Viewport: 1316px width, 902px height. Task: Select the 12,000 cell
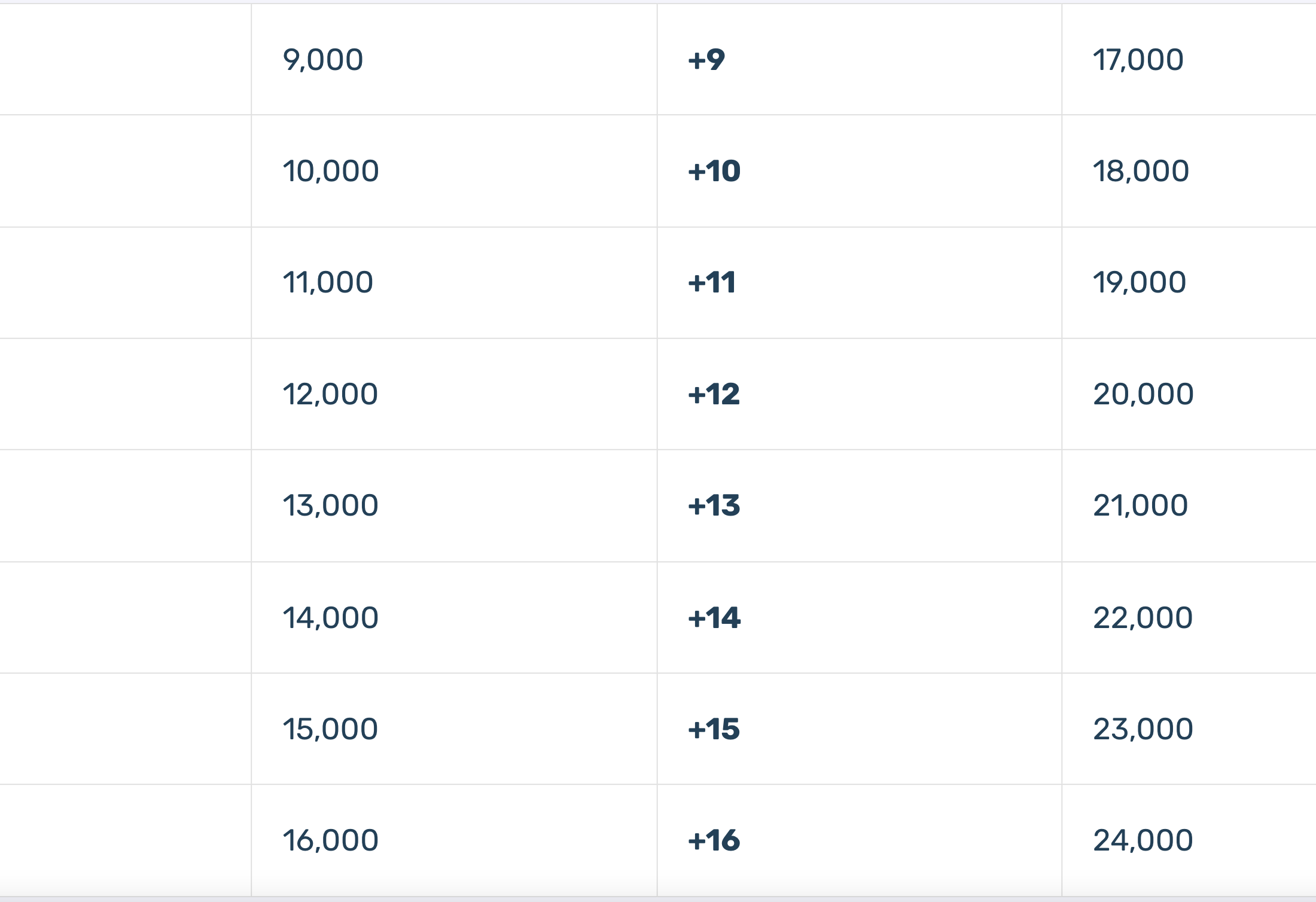pos(454,394)
